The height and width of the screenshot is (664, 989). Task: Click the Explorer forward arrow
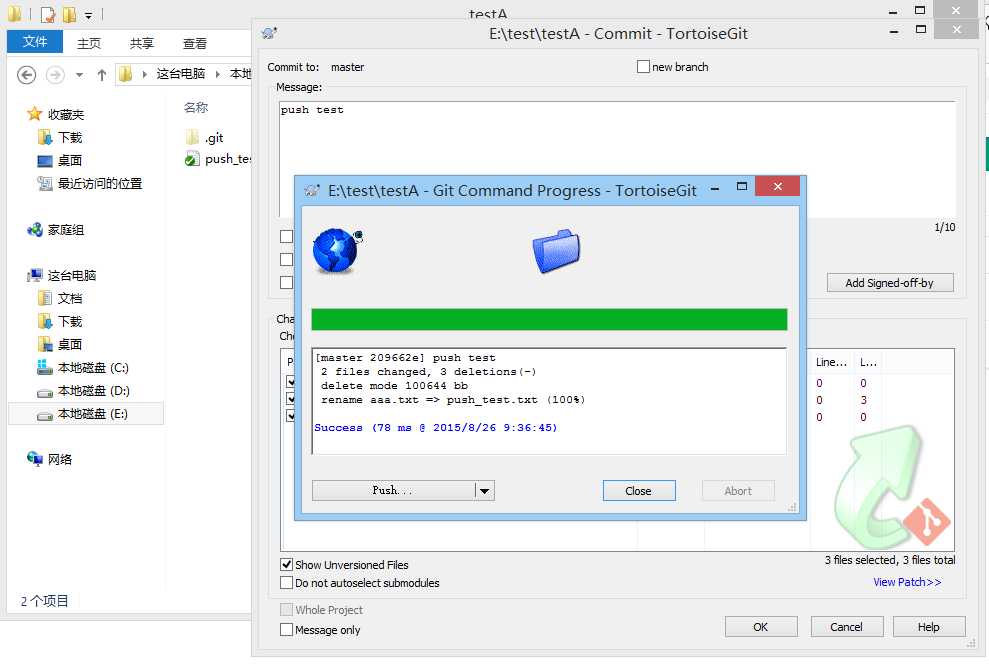click(x=56, y=75)
